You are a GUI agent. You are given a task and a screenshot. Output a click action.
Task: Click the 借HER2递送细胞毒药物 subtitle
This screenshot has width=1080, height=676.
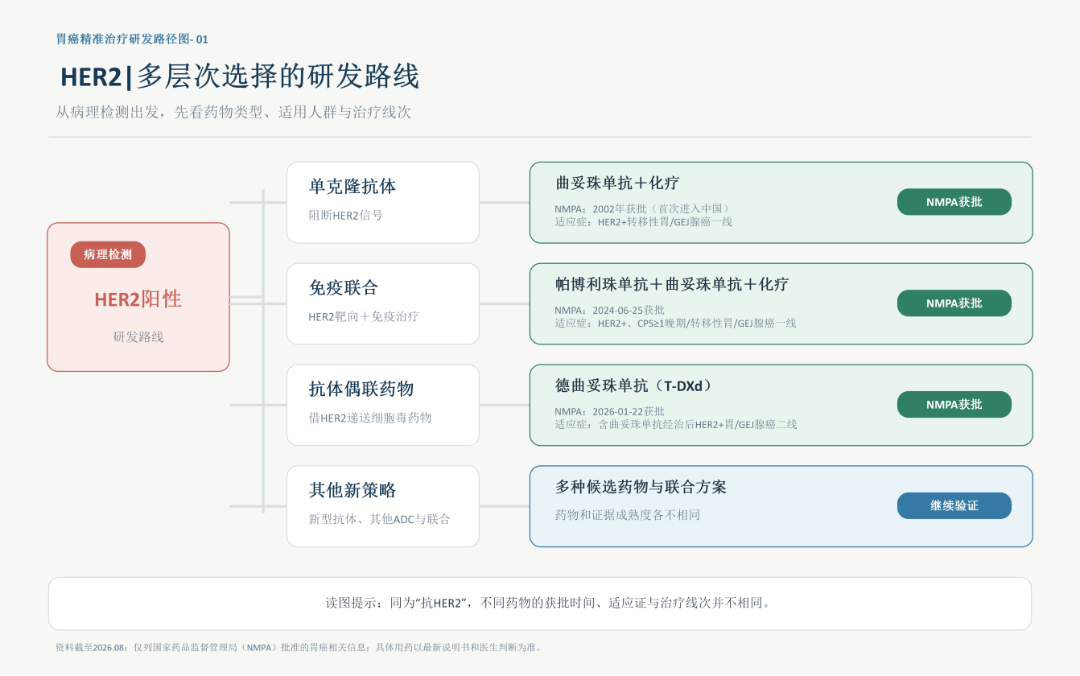click(370, 418)
